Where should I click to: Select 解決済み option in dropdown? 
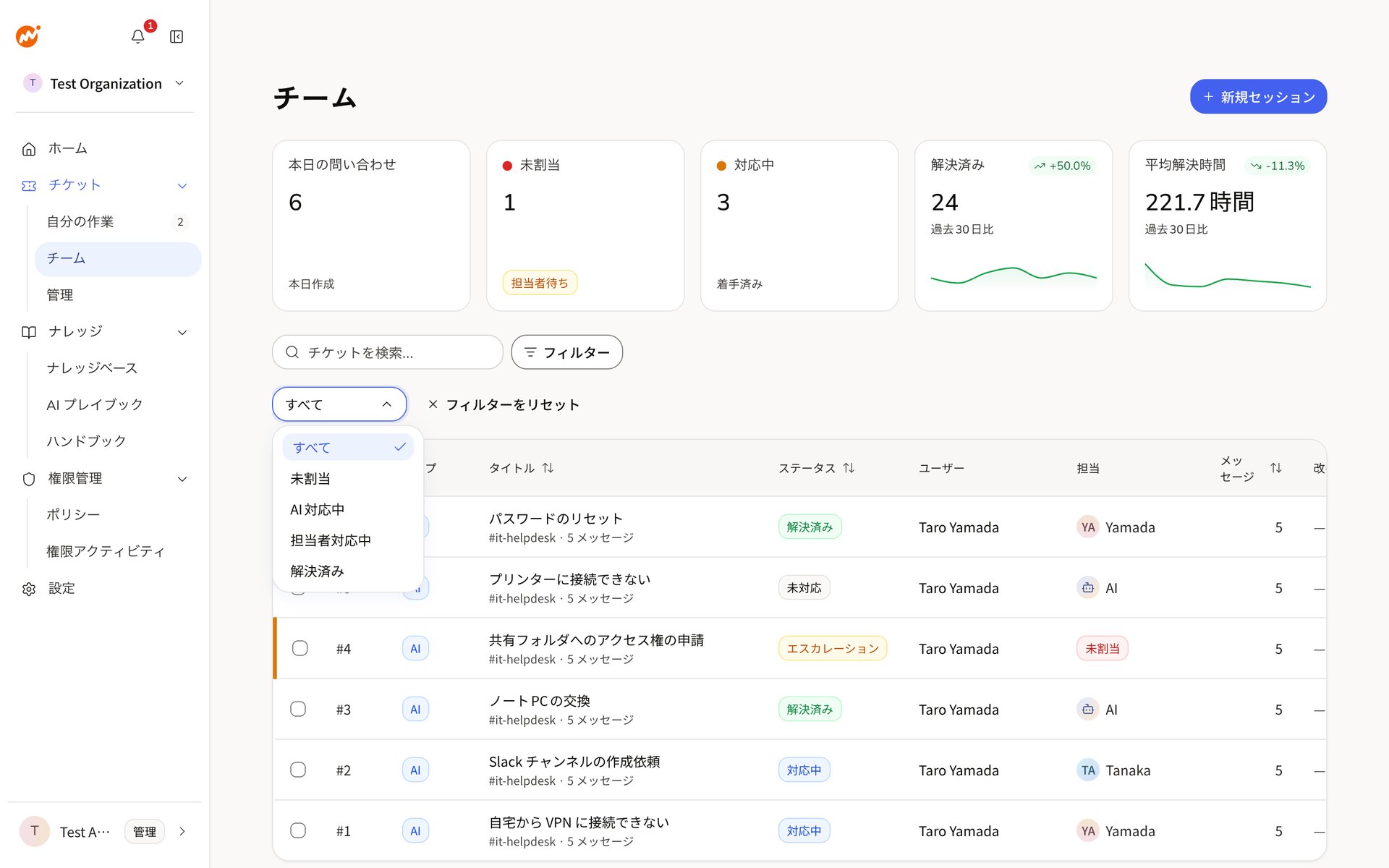point(347,571)
